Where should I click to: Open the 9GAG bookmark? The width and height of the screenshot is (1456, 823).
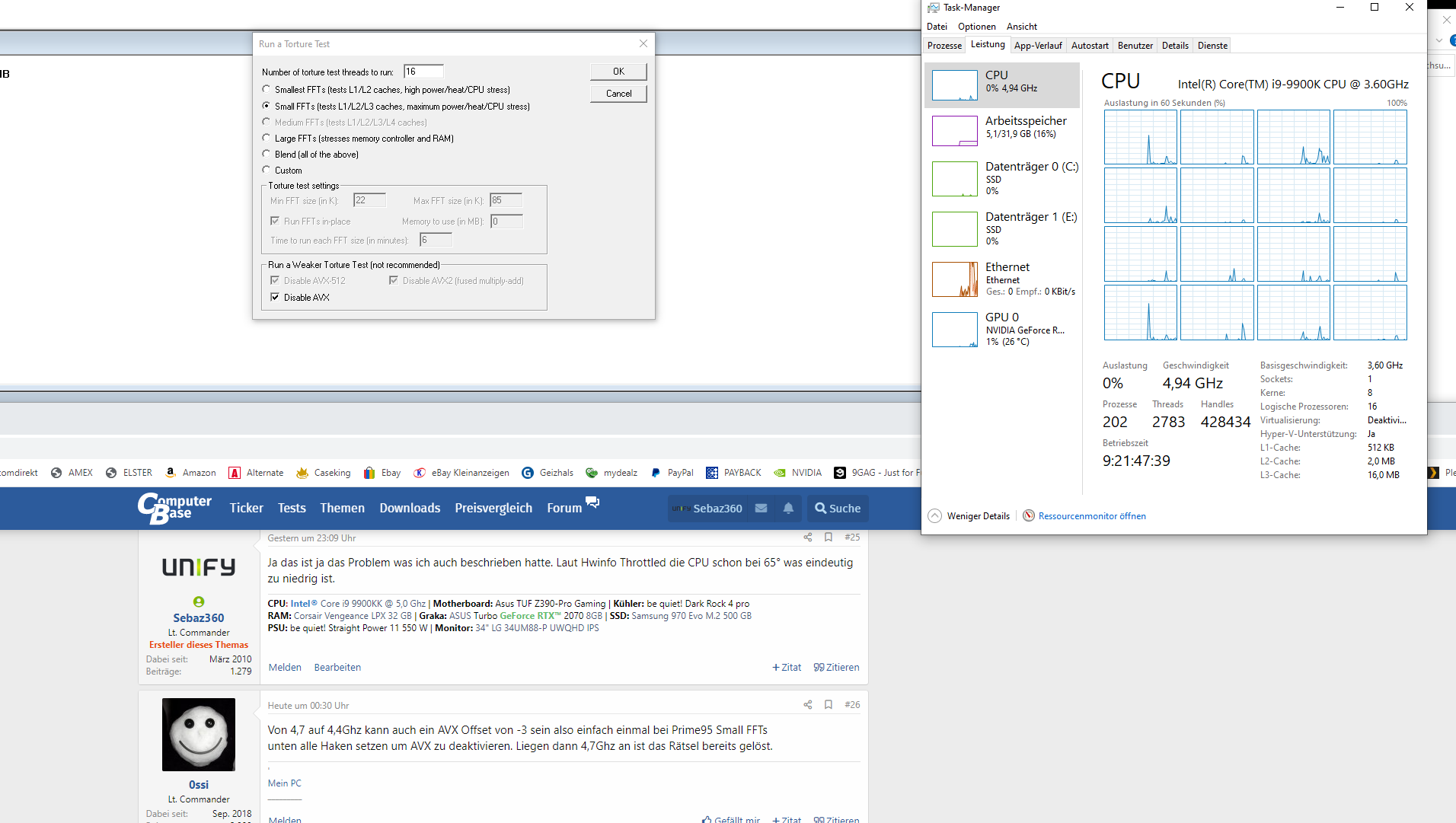[876, 473]
